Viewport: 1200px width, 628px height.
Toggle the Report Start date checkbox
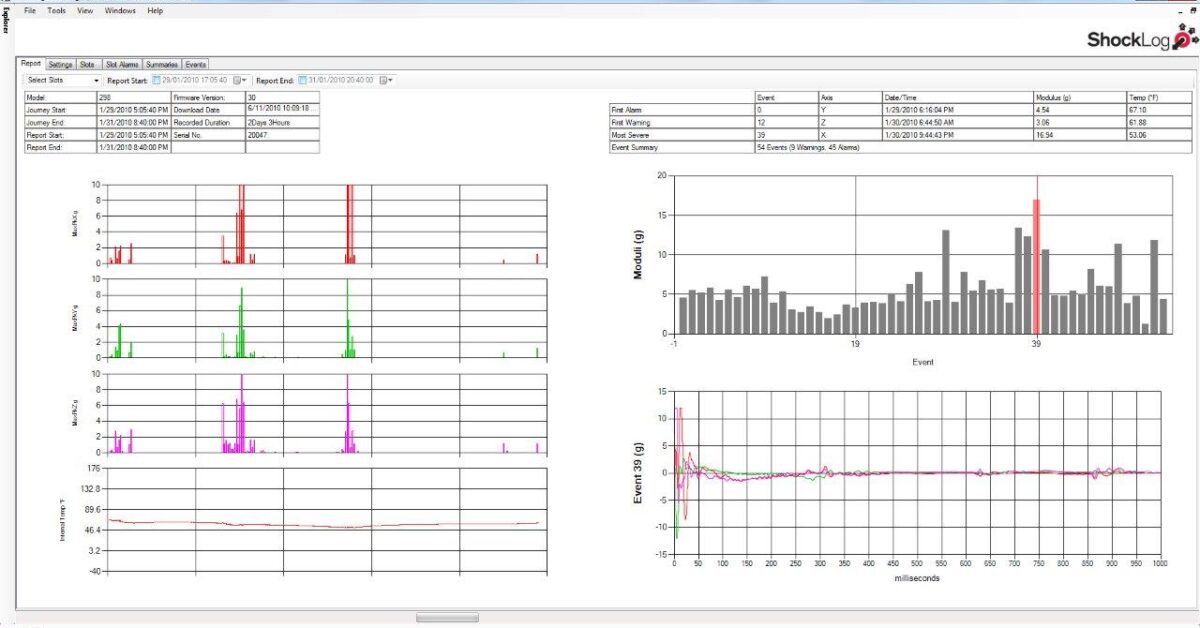click(x=155, y=80)
